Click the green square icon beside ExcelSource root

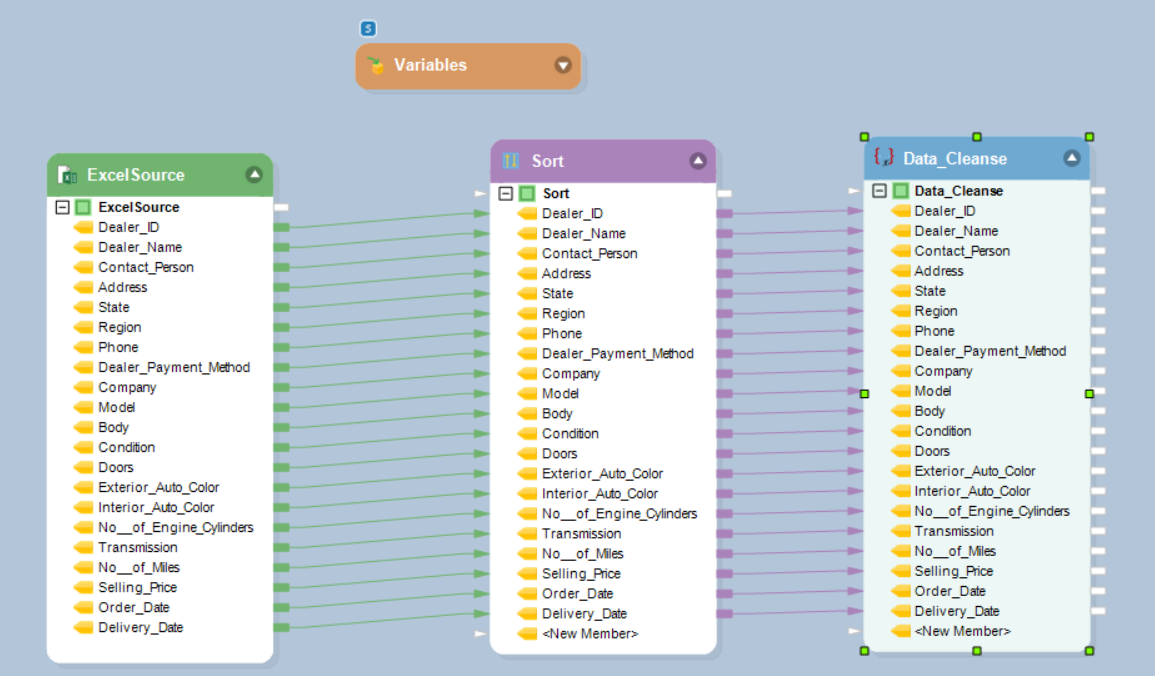pyautogui.click(x=83, y=207)
